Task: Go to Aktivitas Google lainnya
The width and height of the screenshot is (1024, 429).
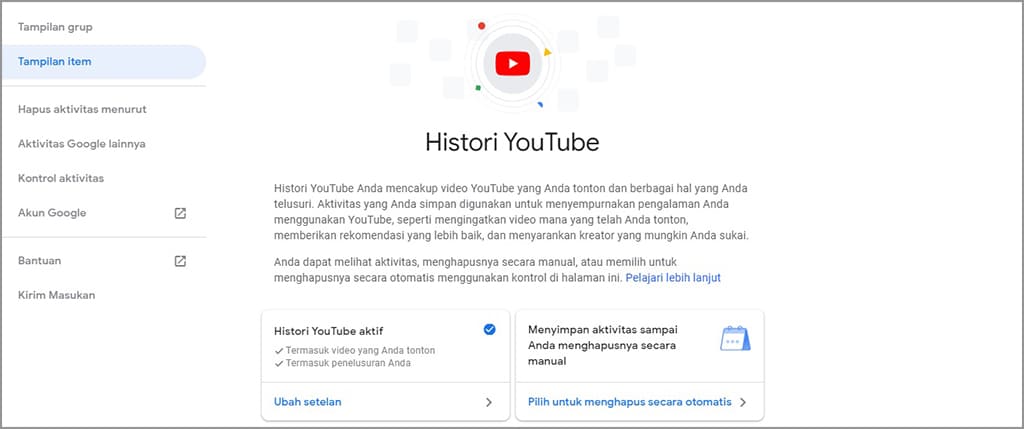Action: [x=82, y=144]
